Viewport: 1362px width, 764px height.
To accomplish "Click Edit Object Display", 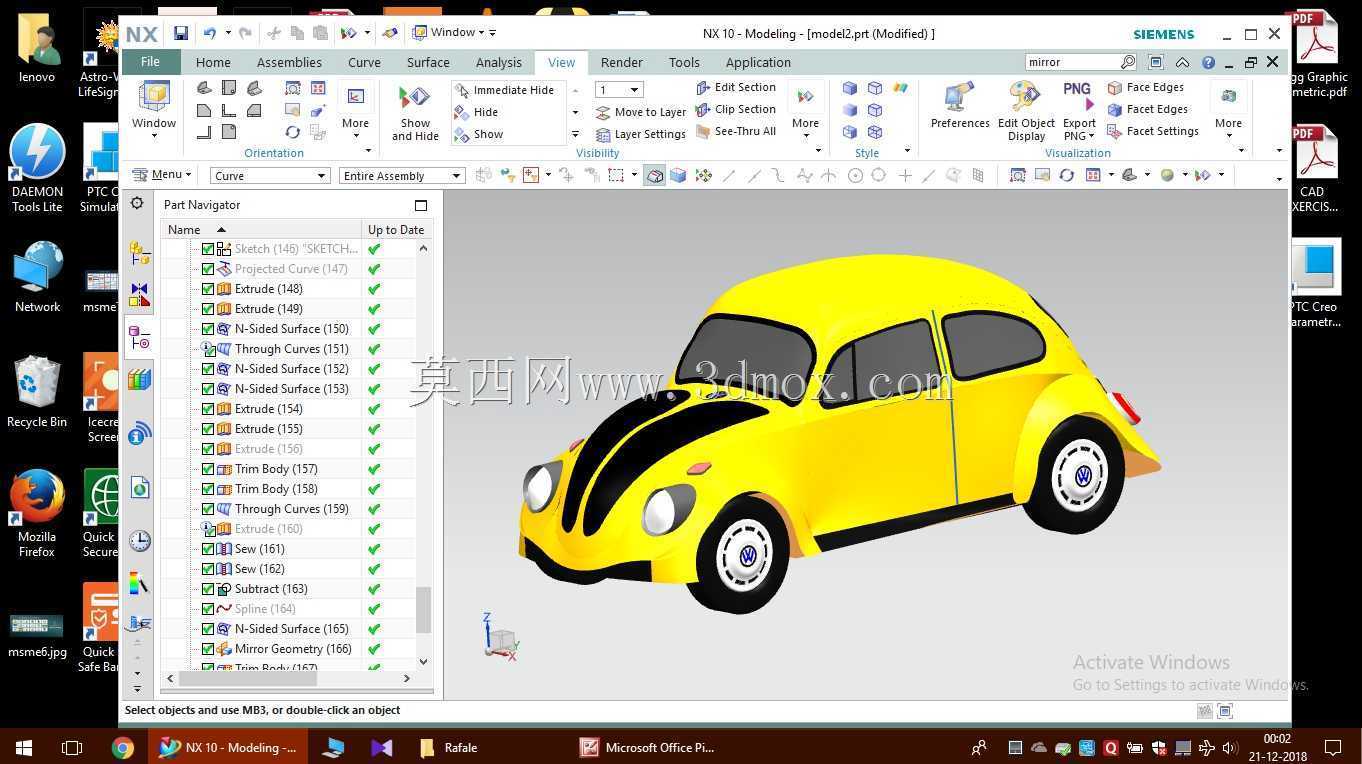I will [x=1026, y=111].
